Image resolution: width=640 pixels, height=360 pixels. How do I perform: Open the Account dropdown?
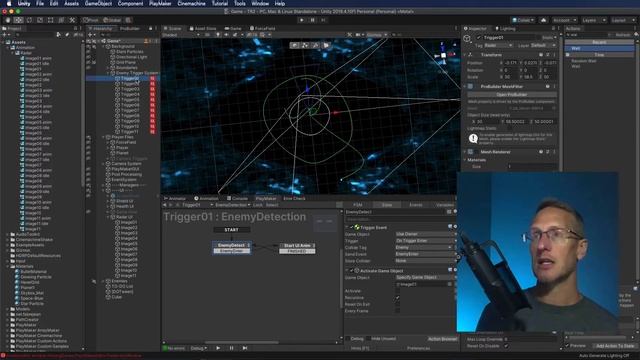coord(564,20)
